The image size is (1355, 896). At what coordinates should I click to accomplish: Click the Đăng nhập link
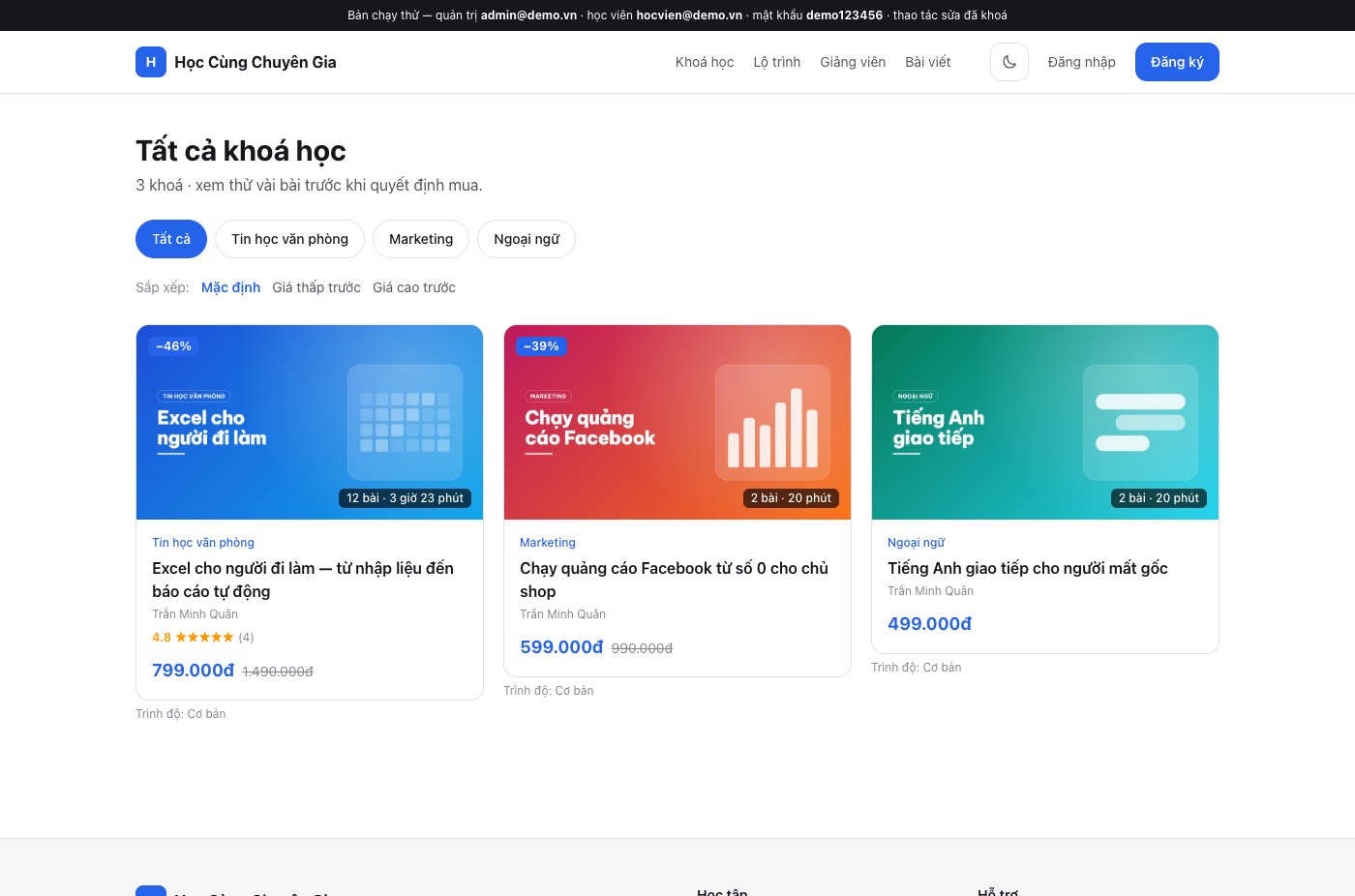pos(1082,62)
